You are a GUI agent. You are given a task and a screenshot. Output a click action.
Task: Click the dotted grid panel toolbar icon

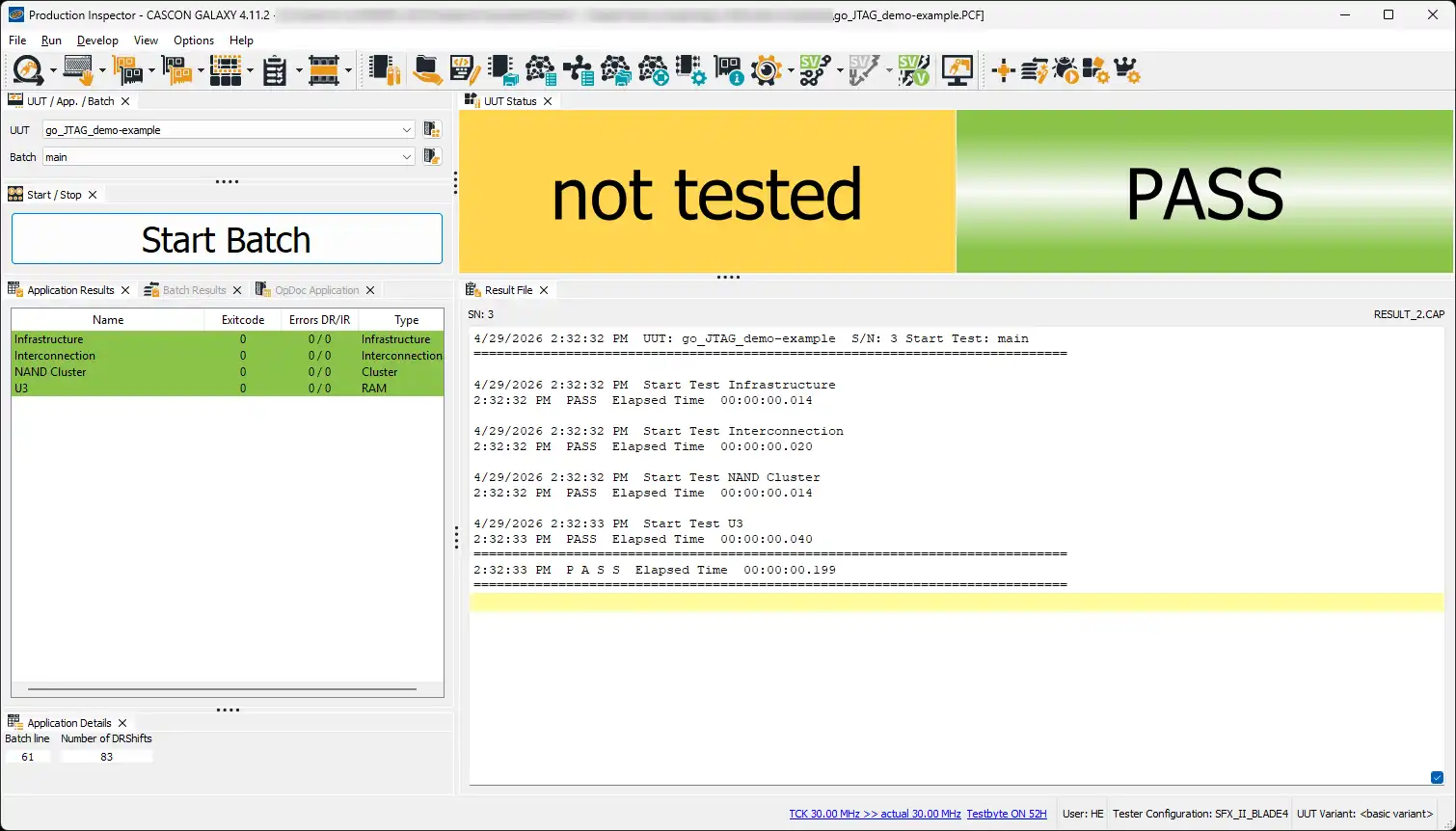(x=226, y=70)
